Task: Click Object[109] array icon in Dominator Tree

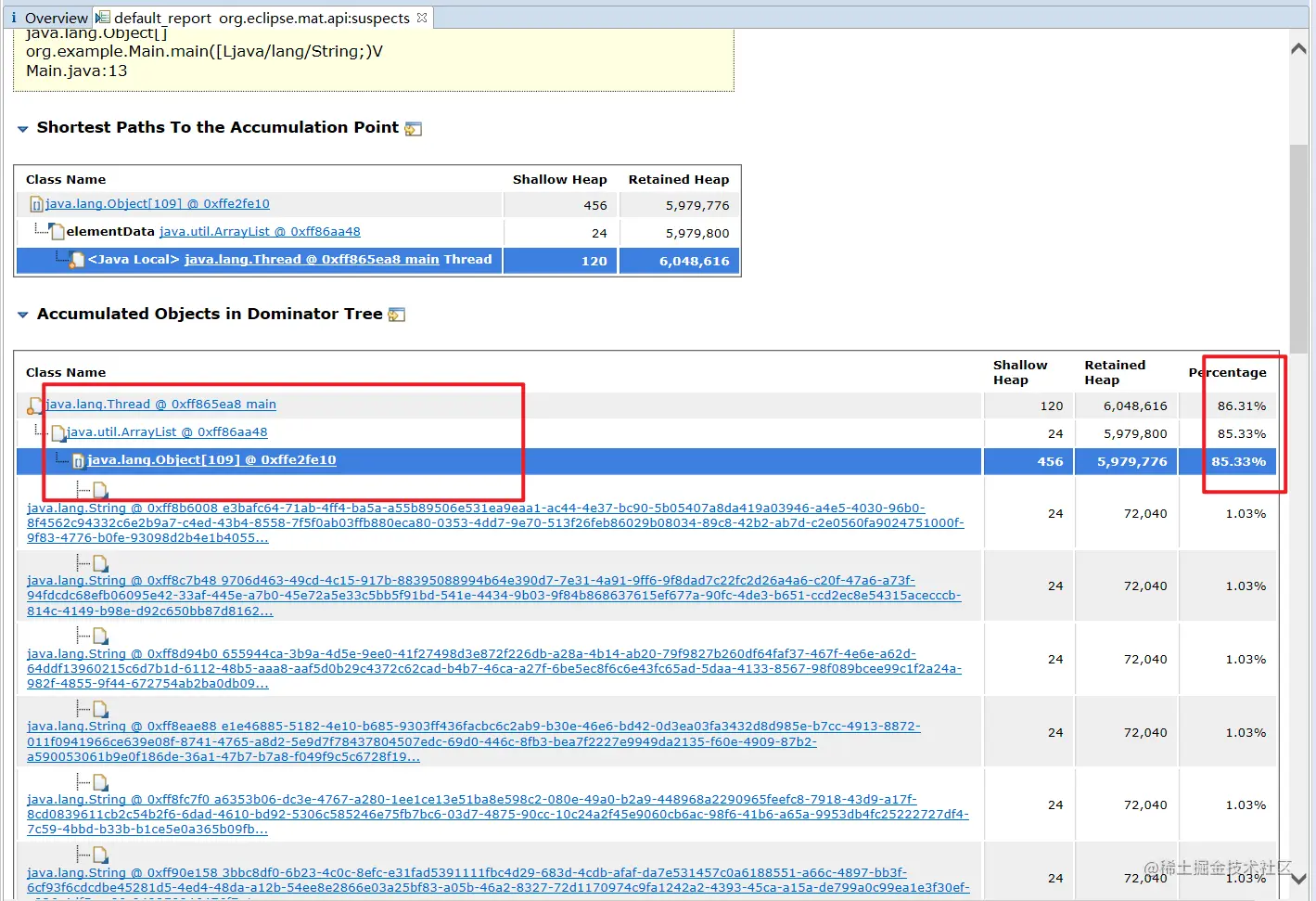Action: coord(79,461)
